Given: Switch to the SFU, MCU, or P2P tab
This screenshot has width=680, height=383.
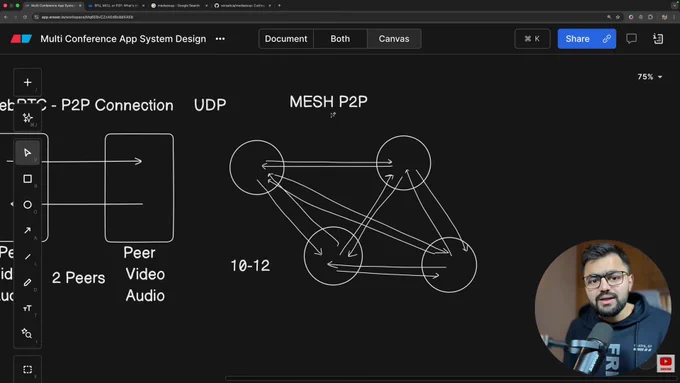Looking at the screenshot, I should coord(116,6).
